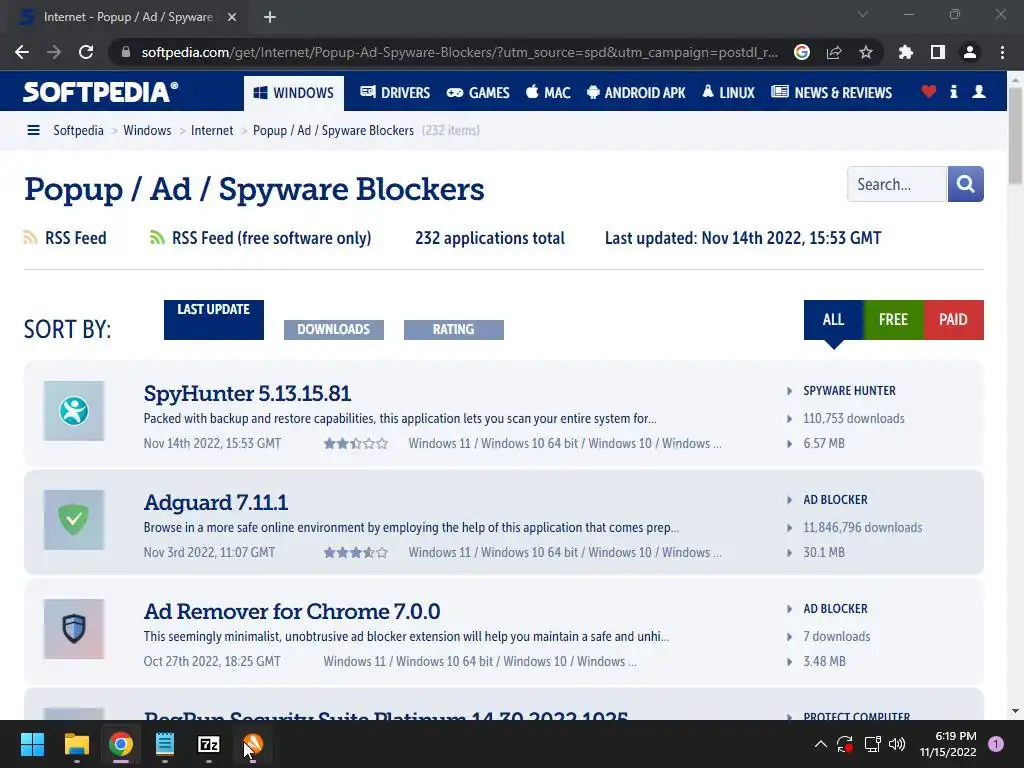Viewport: 1024px width, 768px height.
Task: Open the RSS Feed link
Action: (x=65, y=238)
